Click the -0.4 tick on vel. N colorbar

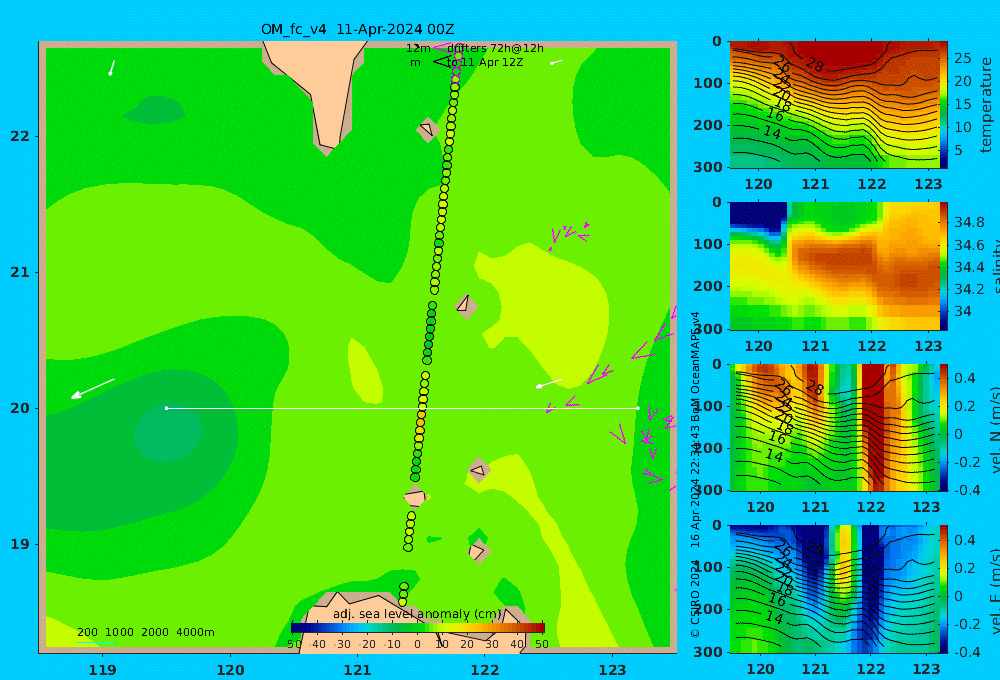point(967,490)
